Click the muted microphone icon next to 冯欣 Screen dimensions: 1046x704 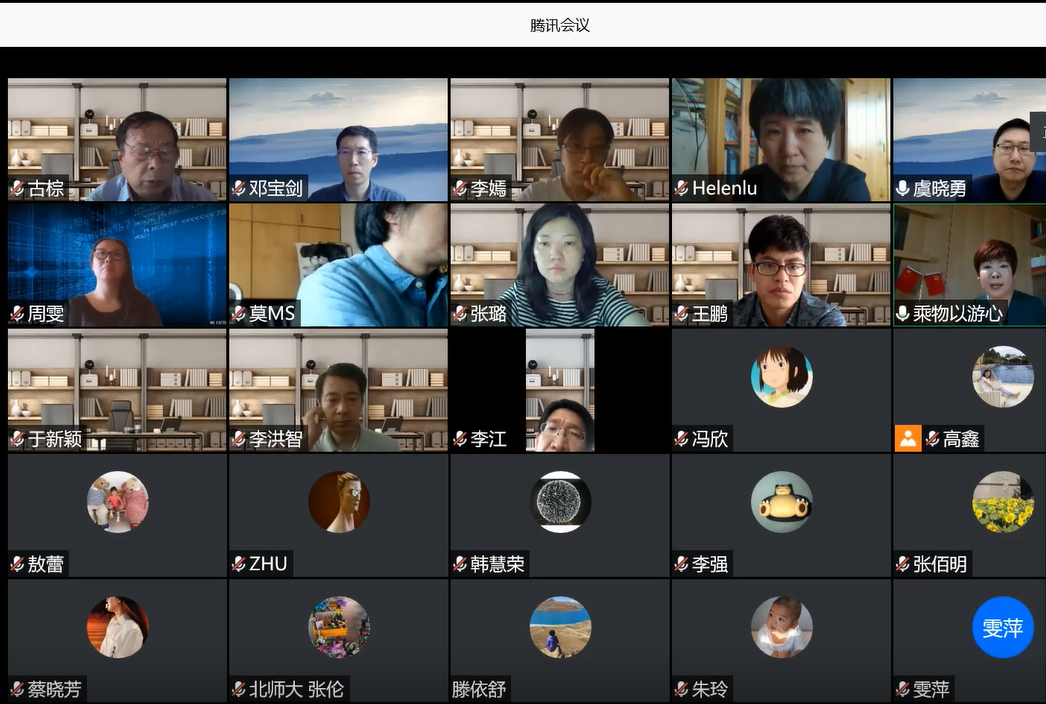tap(682, 439)
